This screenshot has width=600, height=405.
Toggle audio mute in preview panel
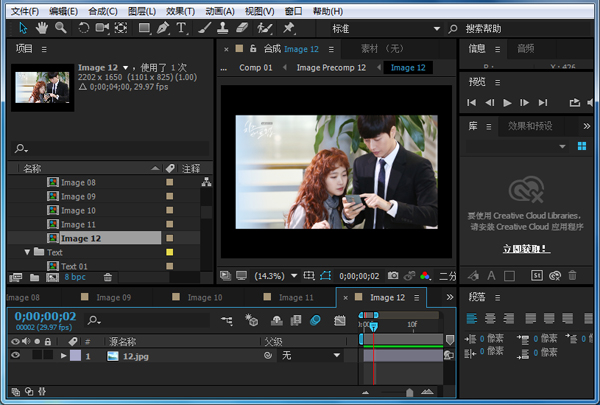590,103
